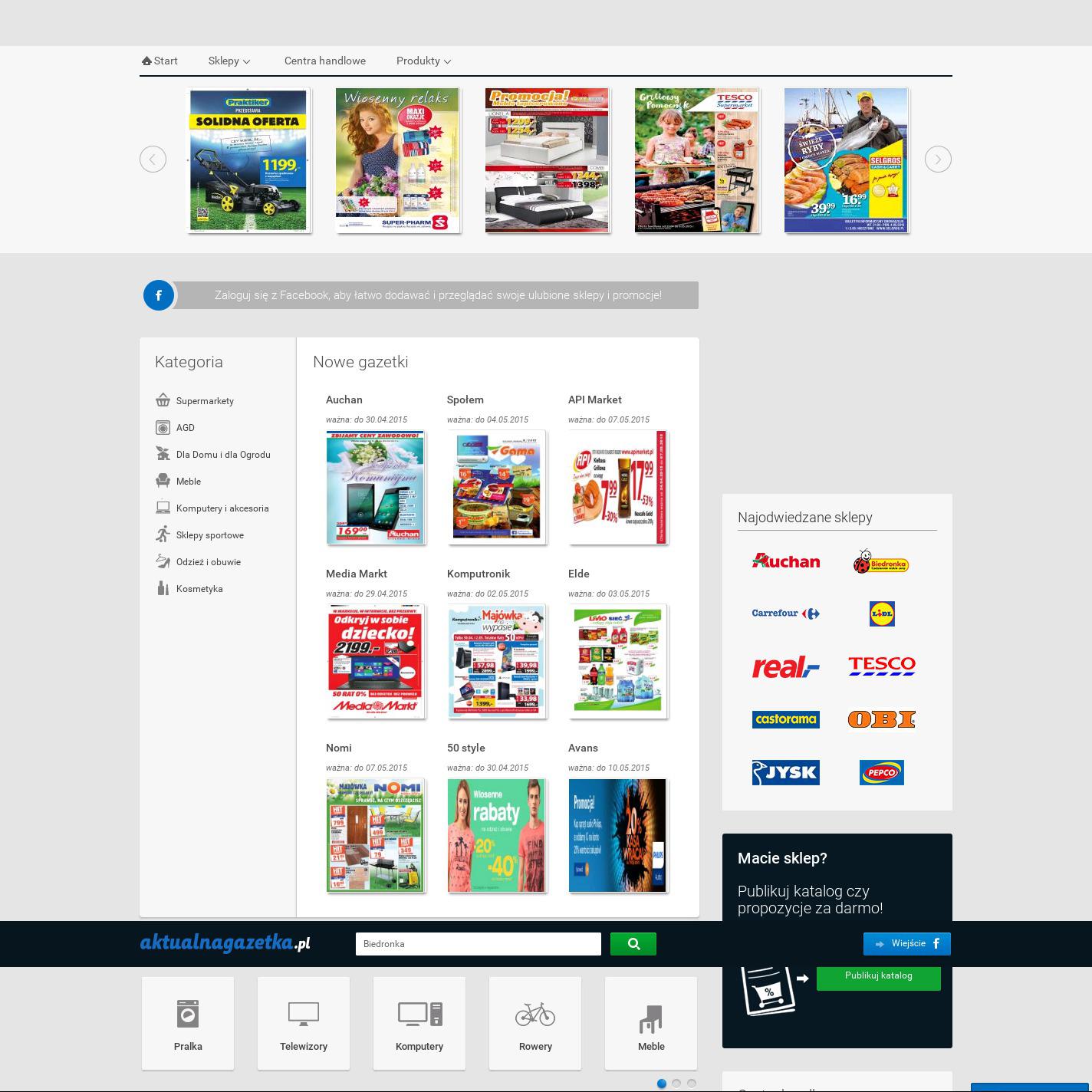Screen dimensions: 1092x1092
Task: Click the Facebook login circle icon
Action: (x=159, y=295)
